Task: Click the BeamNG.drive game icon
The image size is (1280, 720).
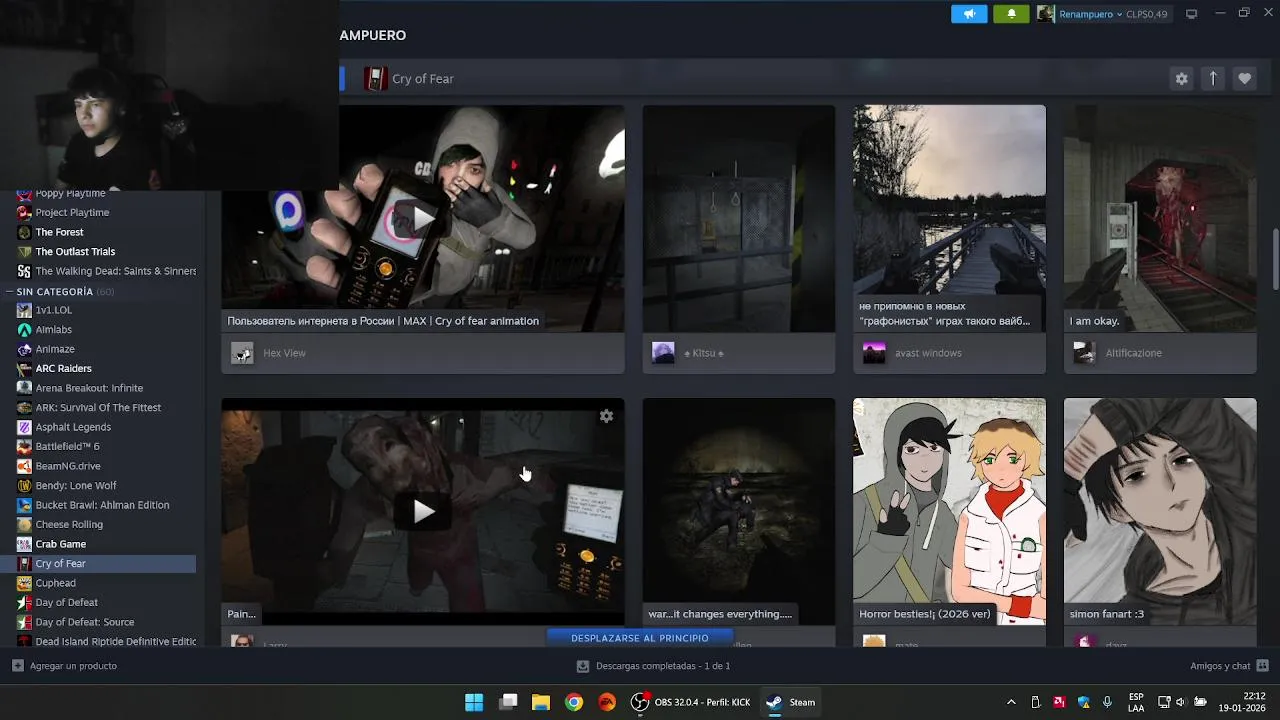Action: point(24,466)
